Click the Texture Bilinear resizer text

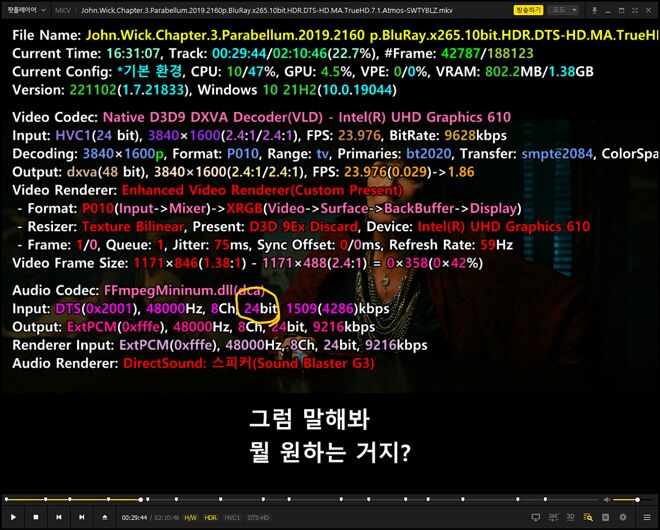[133, 227]
